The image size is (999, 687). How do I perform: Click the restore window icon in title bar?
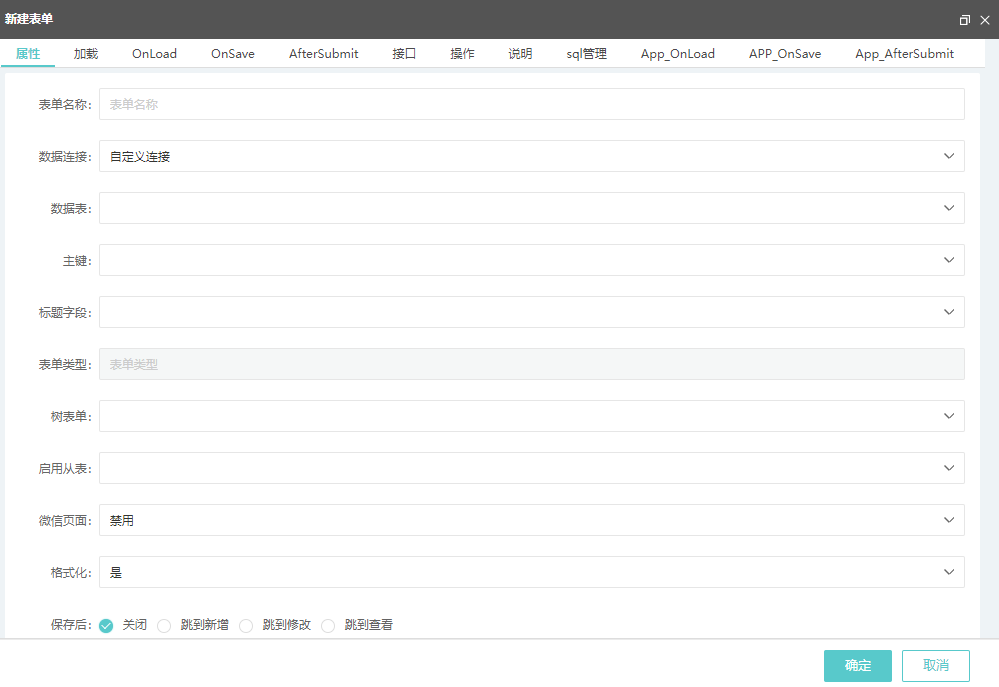pyautogui.click(x=965, y=20)
